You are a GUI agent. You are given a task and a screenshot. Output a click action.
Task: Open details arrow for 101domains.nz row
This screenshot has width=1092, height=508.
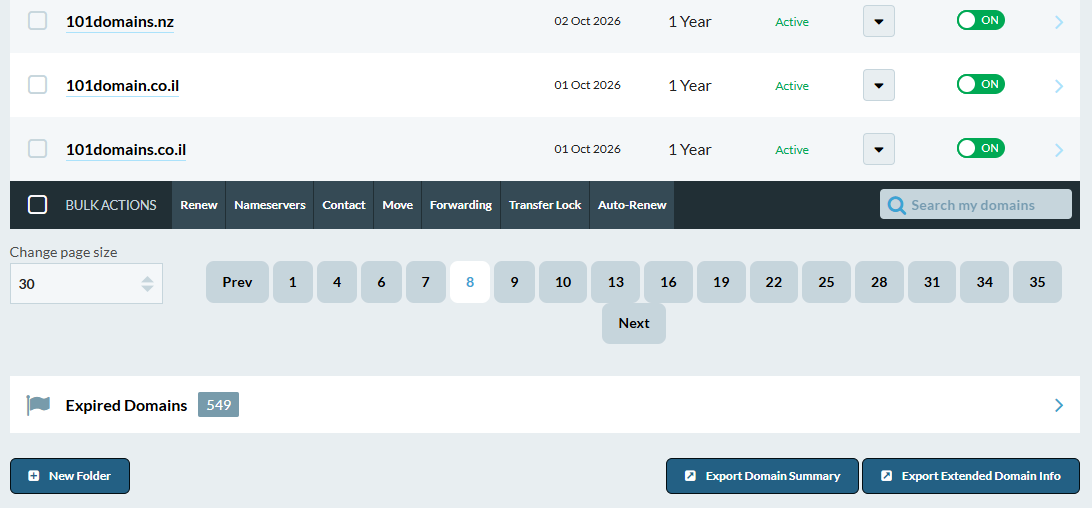(x=1059, y=22)
